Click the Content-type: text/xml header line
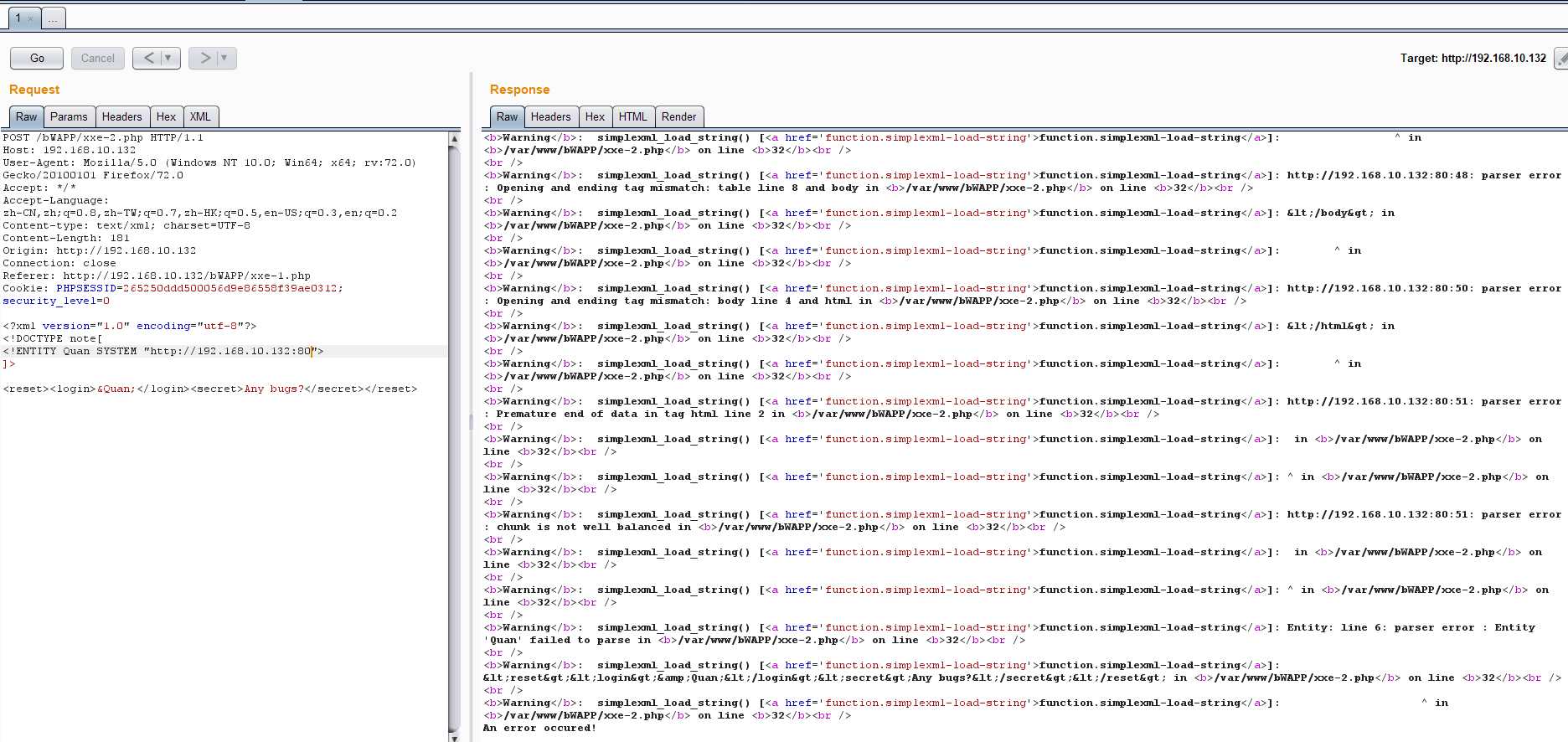This screenshot has height=742, width=1568. click(126, 225)
